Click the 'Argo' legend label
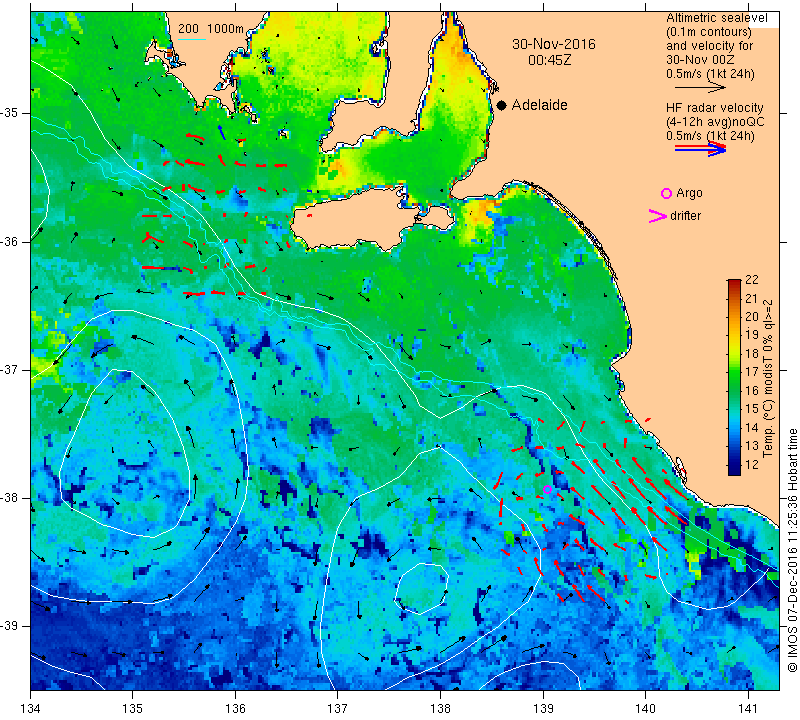800x720 pixels. coord(689,193)
